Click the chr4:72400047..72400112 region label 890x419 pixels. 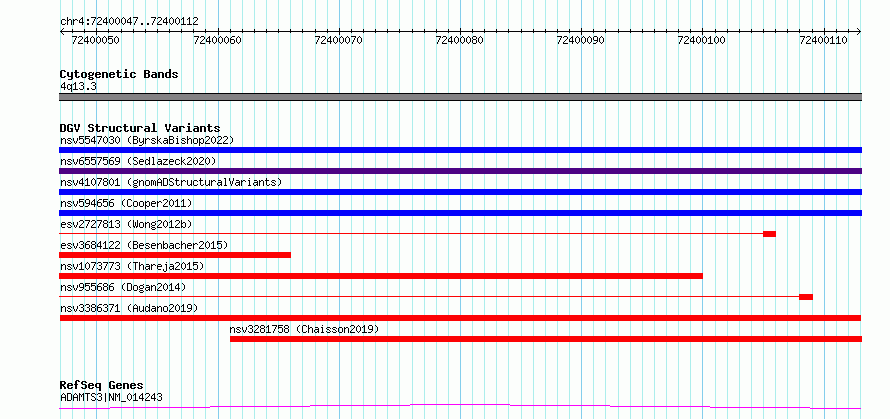129,21
